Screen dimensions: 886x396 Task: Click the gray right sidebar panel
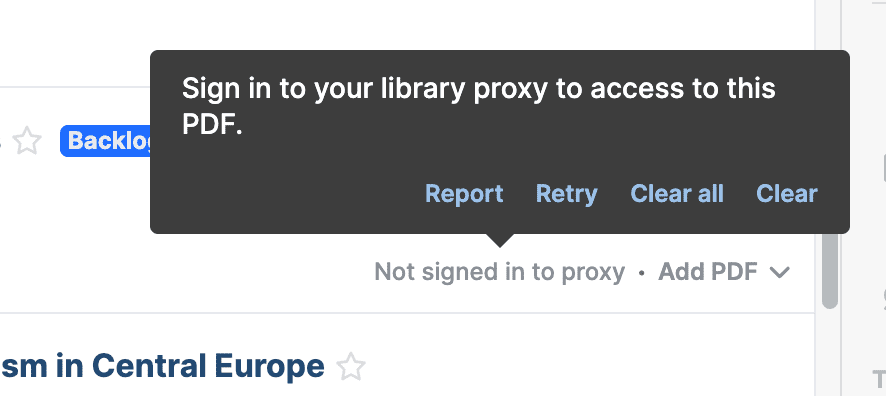(x=863, y=198)
